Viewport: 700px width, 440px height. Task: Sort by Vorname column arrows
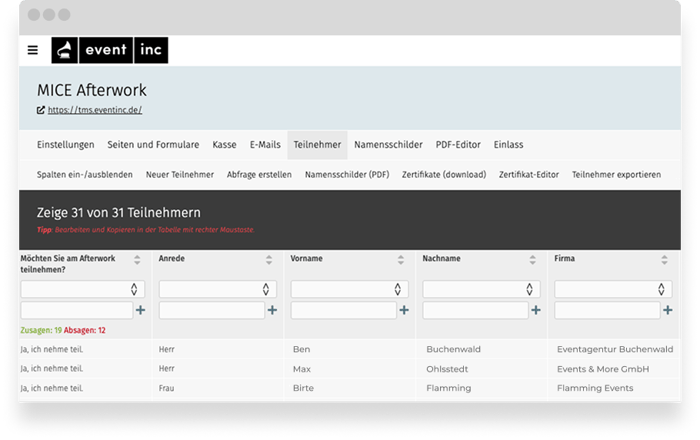[x=399, y=260]
